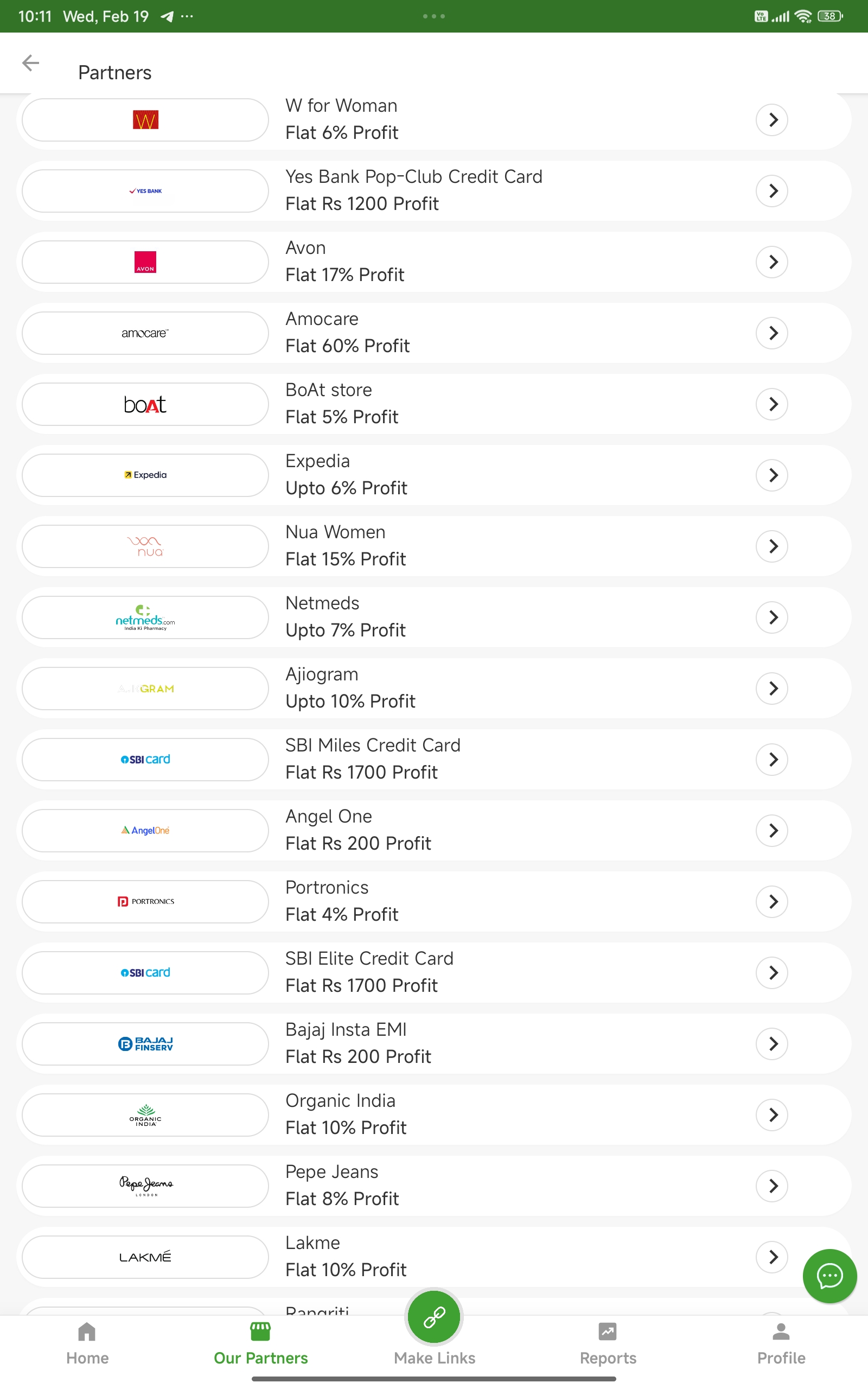The image size is (868, 1389).
Task: Select Yes Bank Pop-Club Credit Card
Action: (x=413, y=190)
